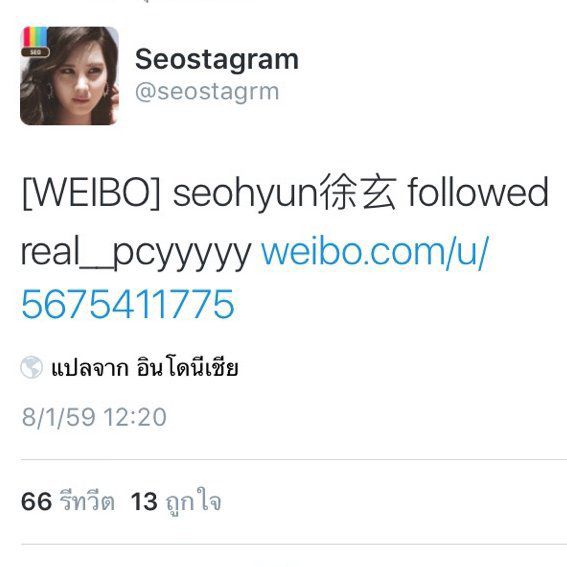Image resolution: width=567 pixels, height=567 pixels.
Task: Click the rainbow Instagram badge on avatar
Action: [x=36, y=37]
